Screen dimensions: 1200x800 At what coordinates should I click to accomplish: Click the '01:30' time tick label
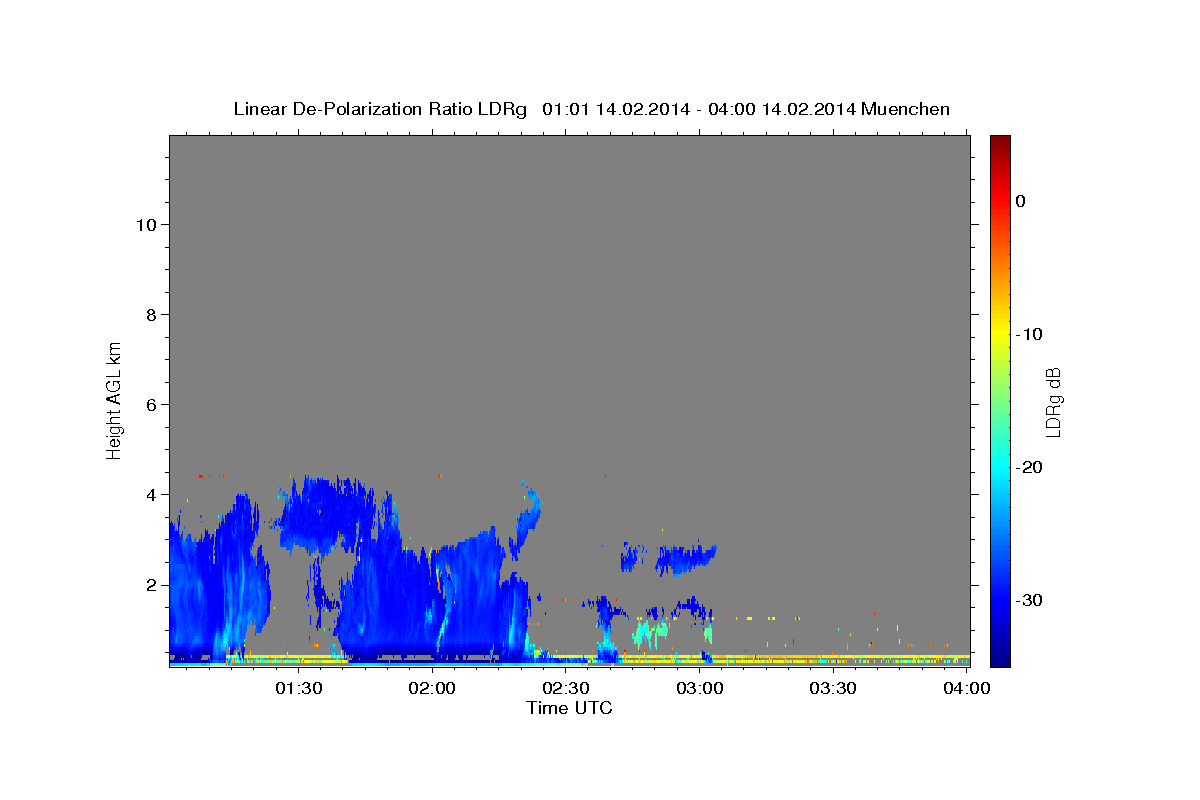coord(298,688)
